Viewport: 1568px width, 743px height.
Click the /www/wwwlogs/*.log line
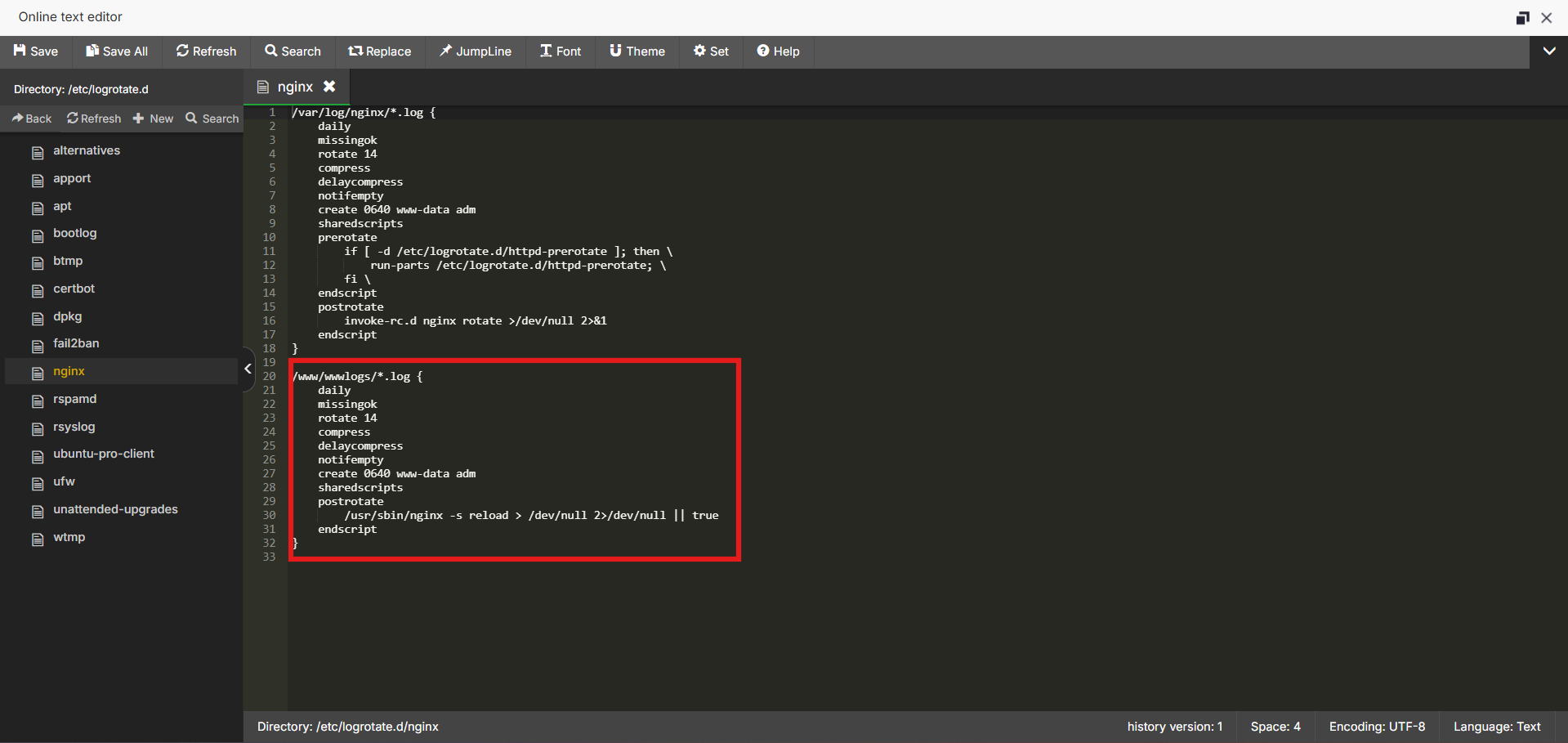357,376
